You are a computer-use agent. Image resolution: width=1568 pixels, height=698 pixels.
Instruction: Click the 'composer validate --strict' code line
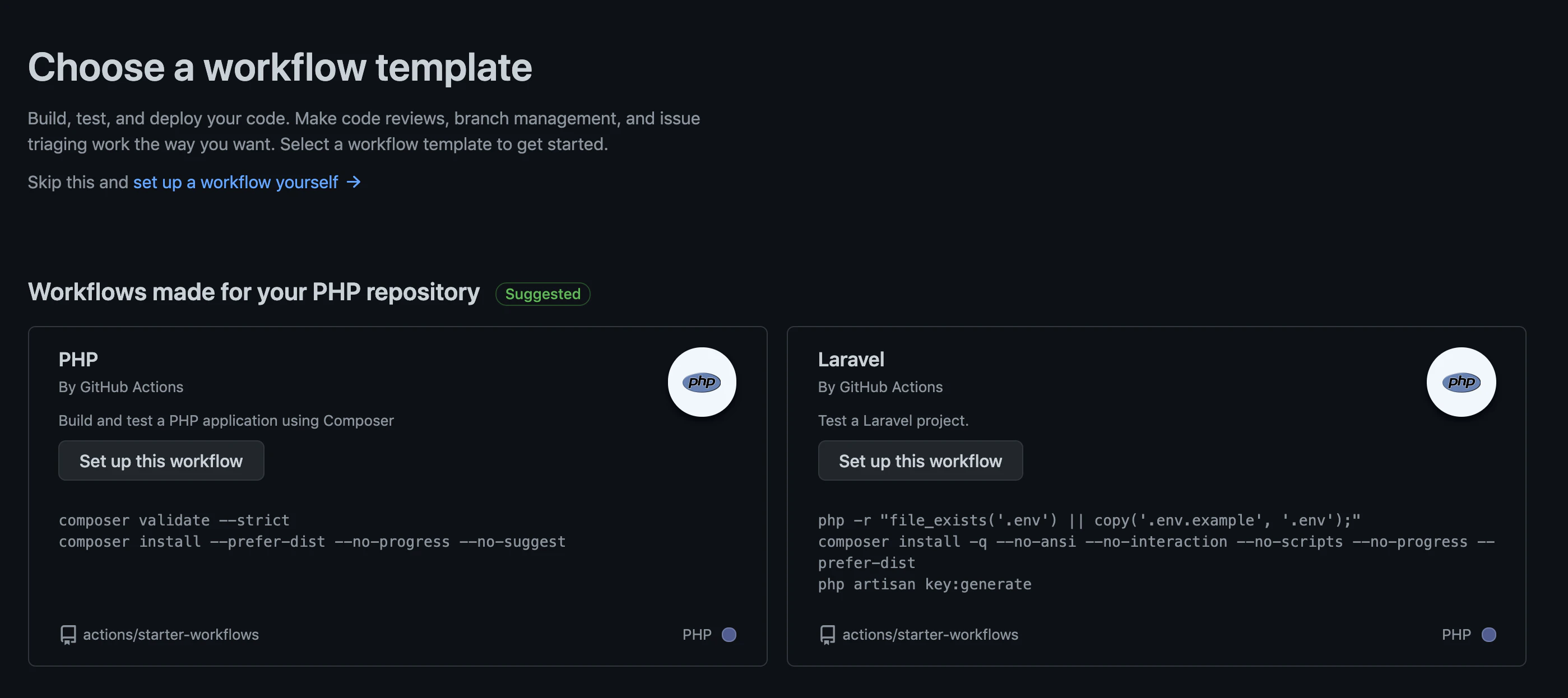[x=174, y=520]
